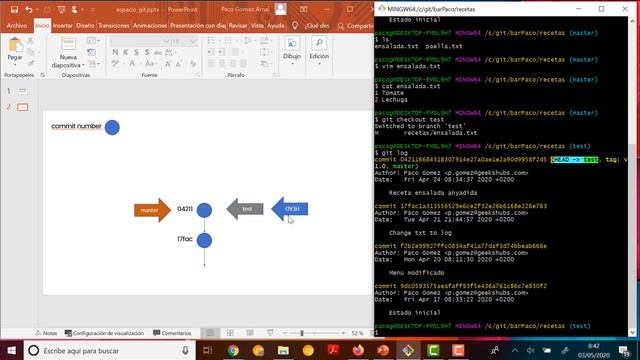This screenshot has width=640, height=360.
Task: Open Firefox from the taskbar
Action: tap(358, 351)
